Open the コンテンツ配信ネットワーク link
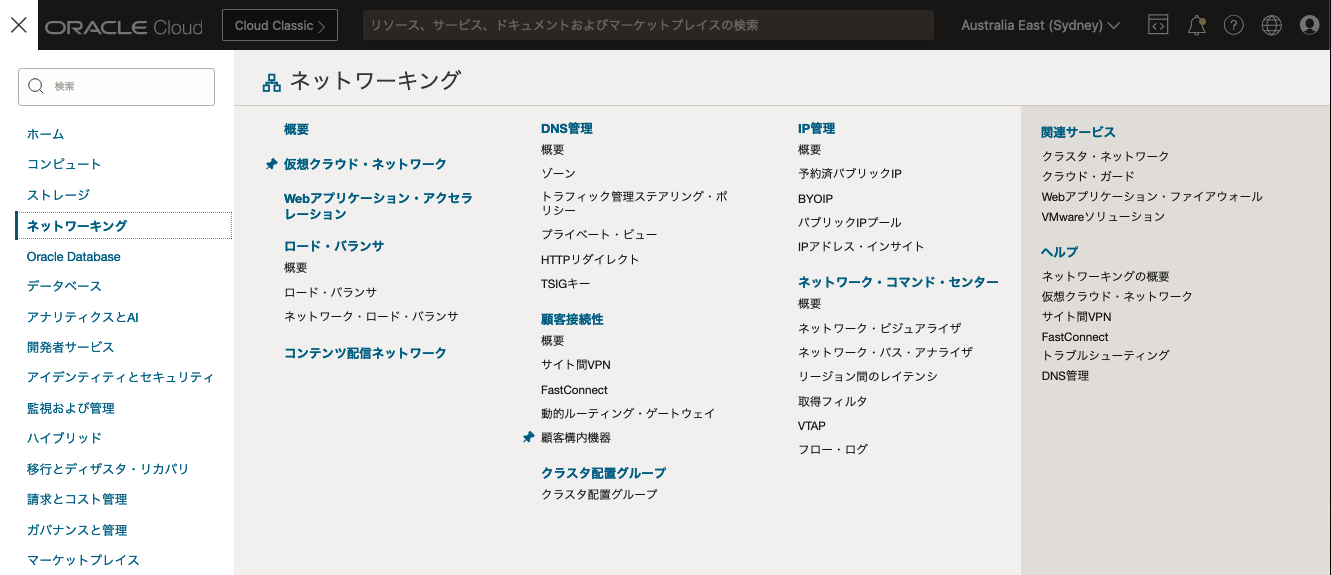The width and height of the screenshot is (1331, 575). [365, 353]
